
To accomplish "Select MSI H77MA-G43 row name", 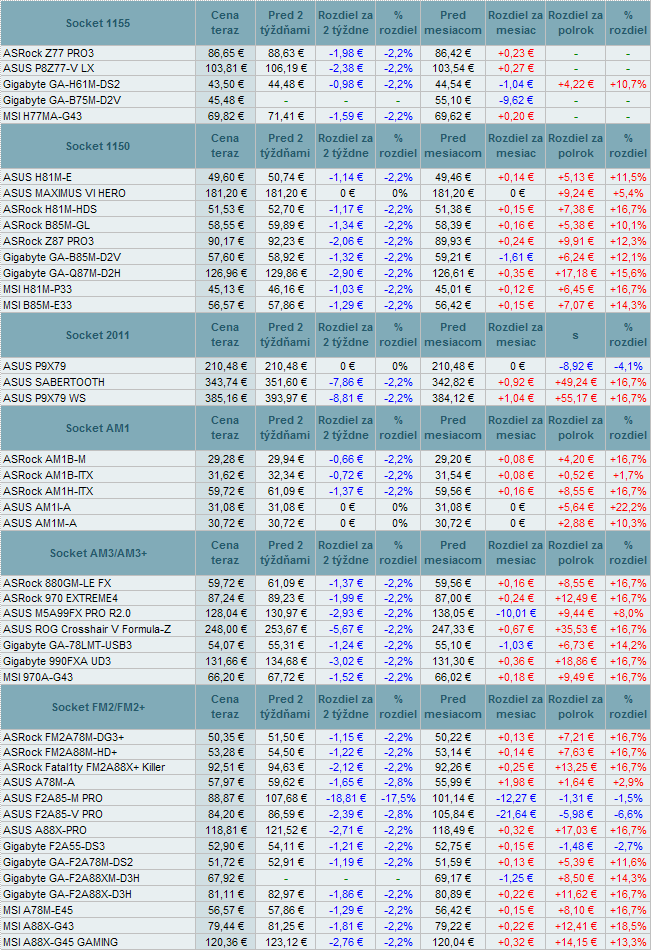I will click(x=42, y=116).
